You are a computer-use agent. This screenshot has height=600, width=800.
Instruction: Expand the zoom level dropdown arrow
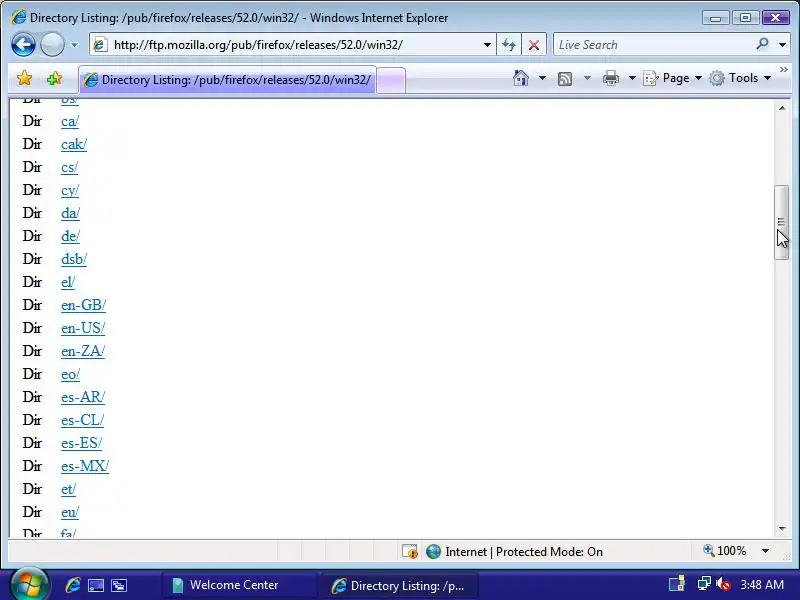coord(765,551)
